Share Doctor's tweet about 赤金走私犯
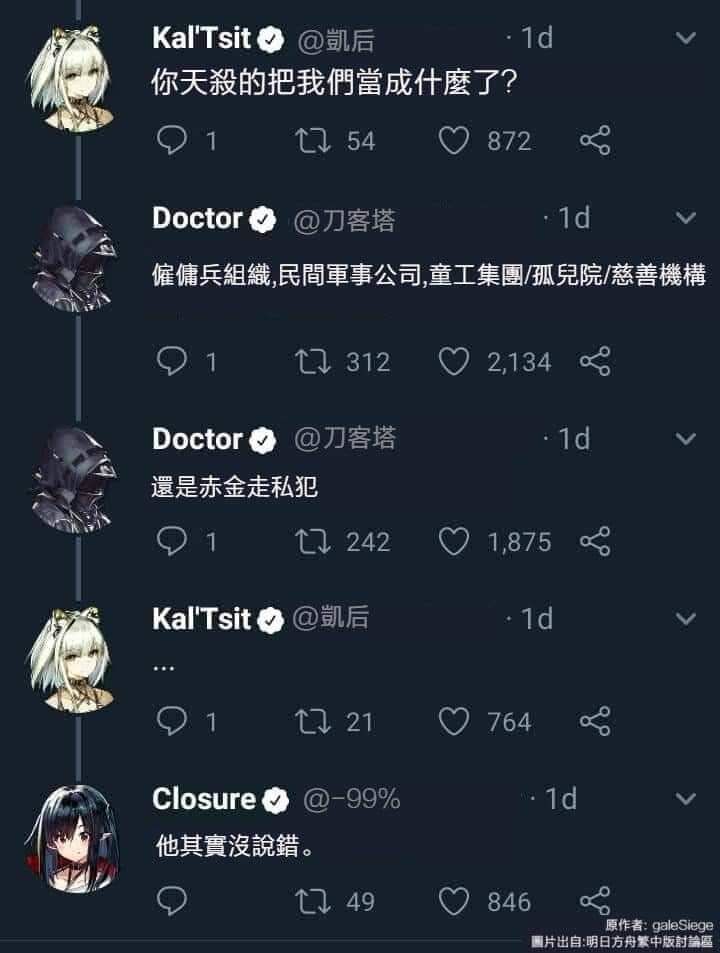This screenshot has height=953, width=720. pyautogui.click(x=595, y=542)
